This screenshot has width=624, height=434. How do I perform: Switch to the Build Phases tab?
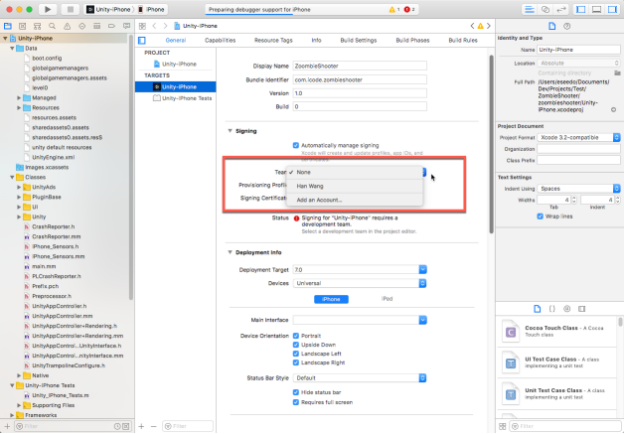pyautogui.click(x=412, y=41)
